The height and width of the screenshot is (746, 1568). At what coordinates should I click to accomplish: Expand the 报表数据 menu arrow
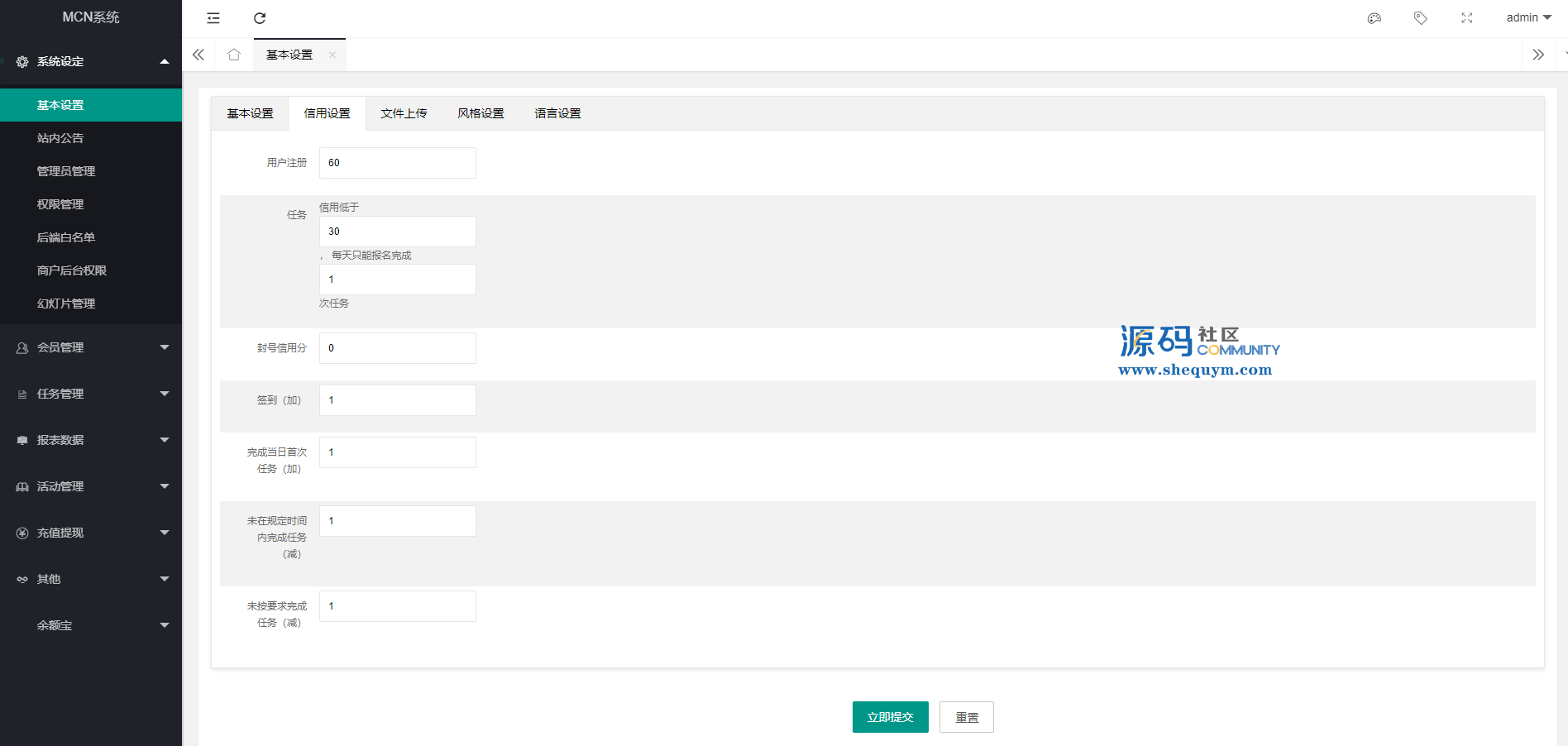click(x=165, y=440)
